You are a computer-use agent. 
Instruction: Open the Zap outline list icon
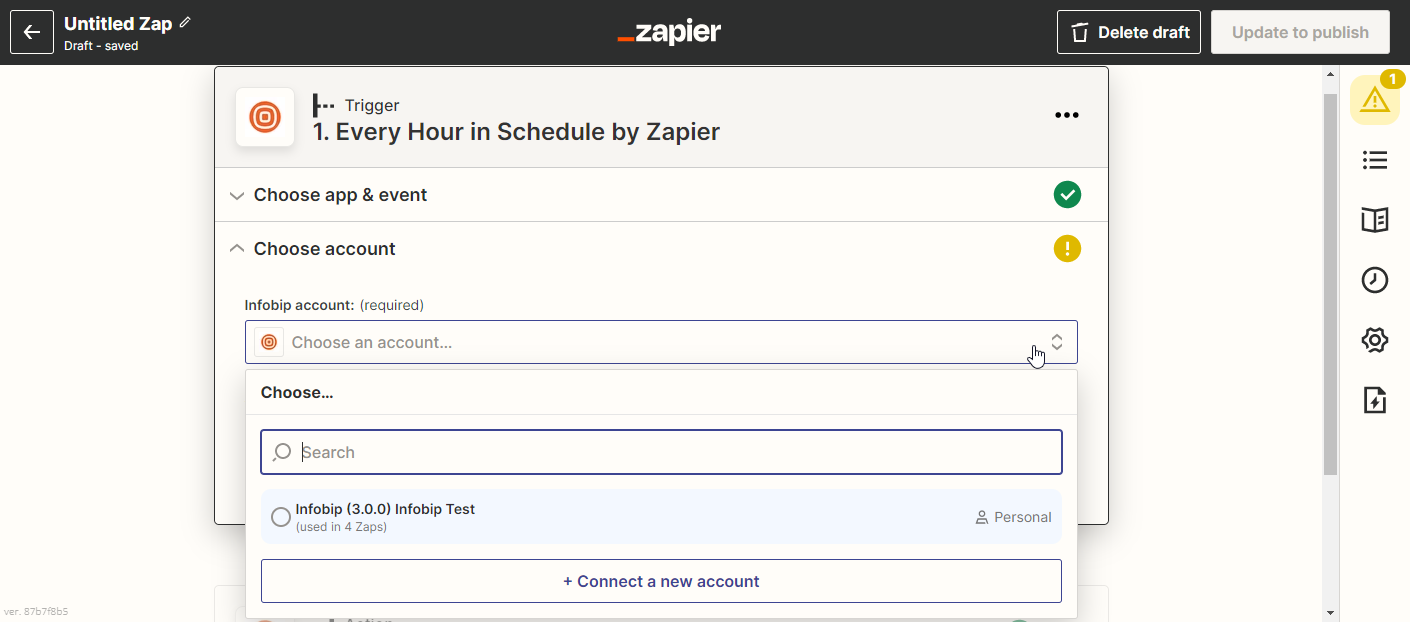pos(1375,160)
